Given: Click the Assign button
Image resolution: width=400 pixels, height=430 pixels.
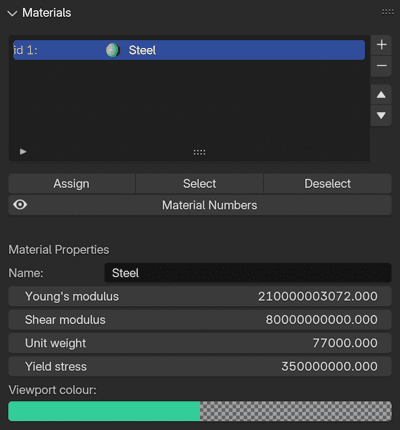Looking at the screenshot, I should (x=72, y=183).
